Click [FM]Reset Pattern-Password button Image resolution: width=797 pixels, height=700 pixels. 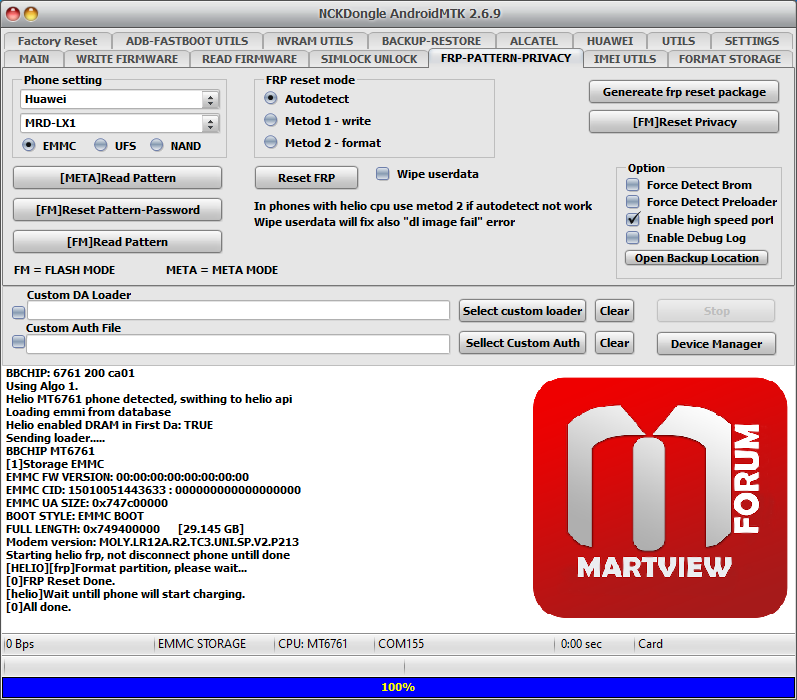pyautogui.click(x=117, y=210)
